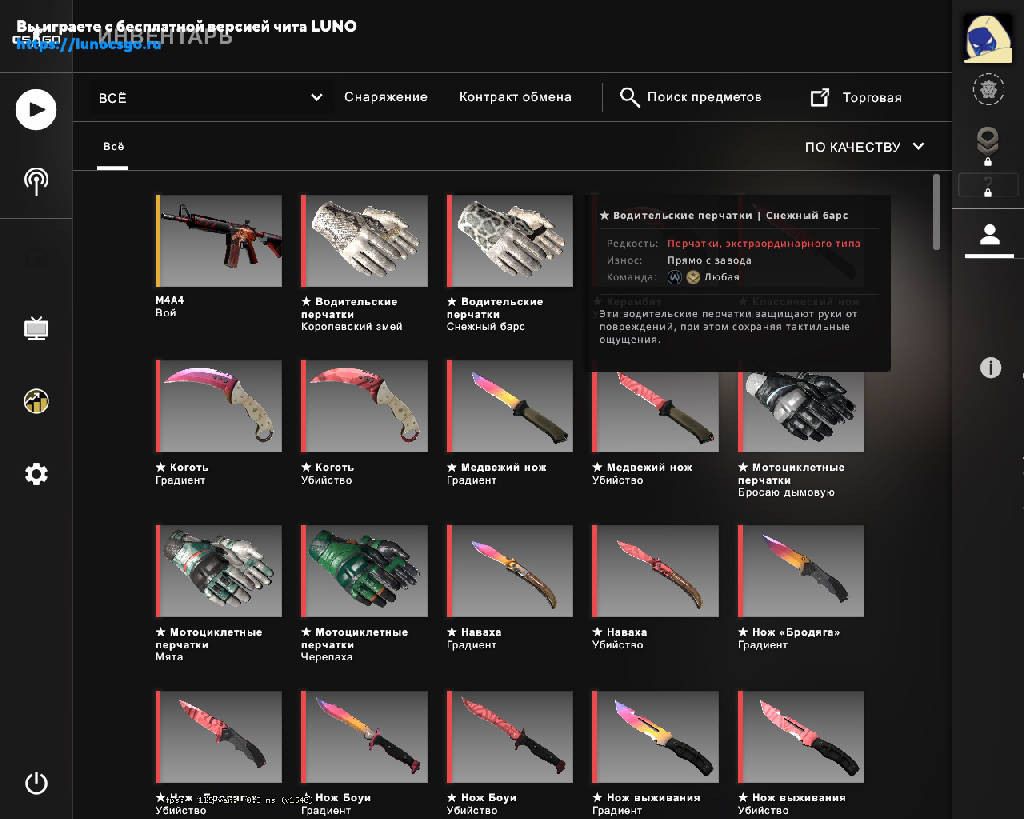
Task: Click the tooltip rarity text Перчатки, экстраординарного типа
Action: pos(763,244)
